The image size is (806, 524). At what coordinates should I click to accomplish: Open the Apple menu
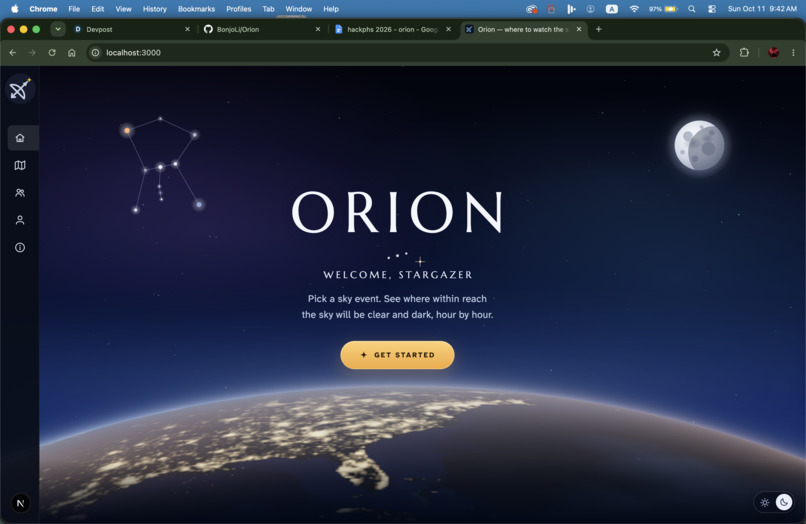point(15,9)
